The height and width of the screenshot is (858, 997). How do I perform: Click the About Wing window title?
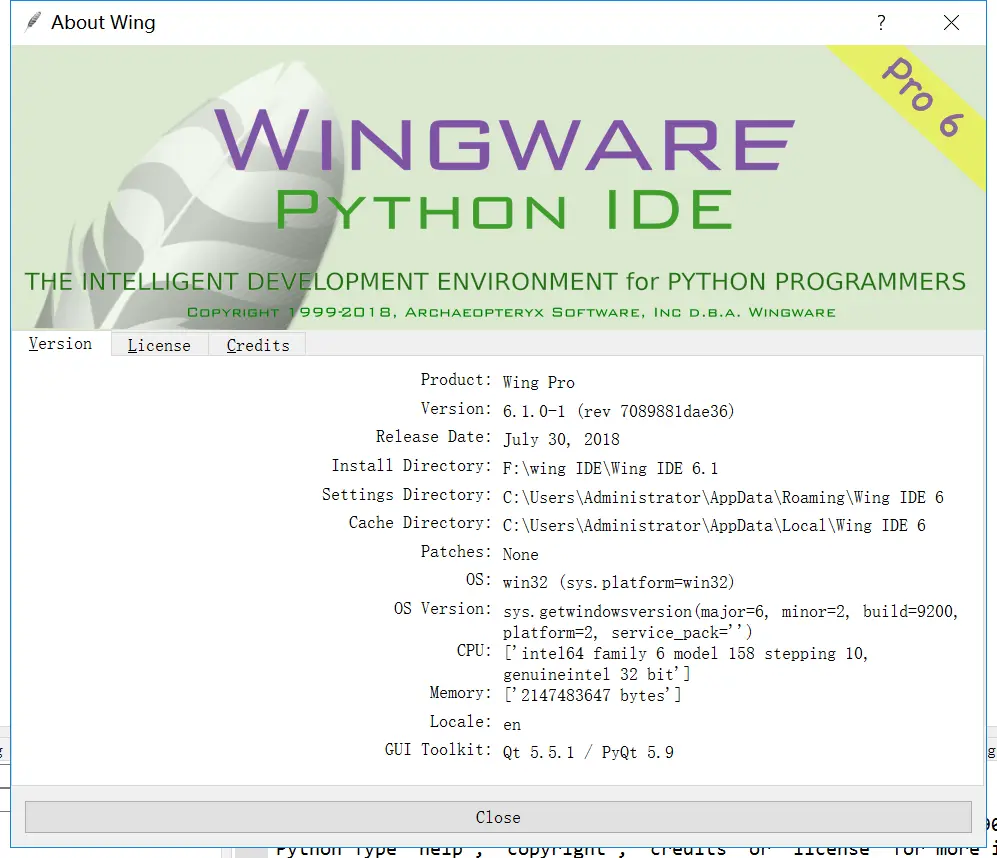click(103, 22)
